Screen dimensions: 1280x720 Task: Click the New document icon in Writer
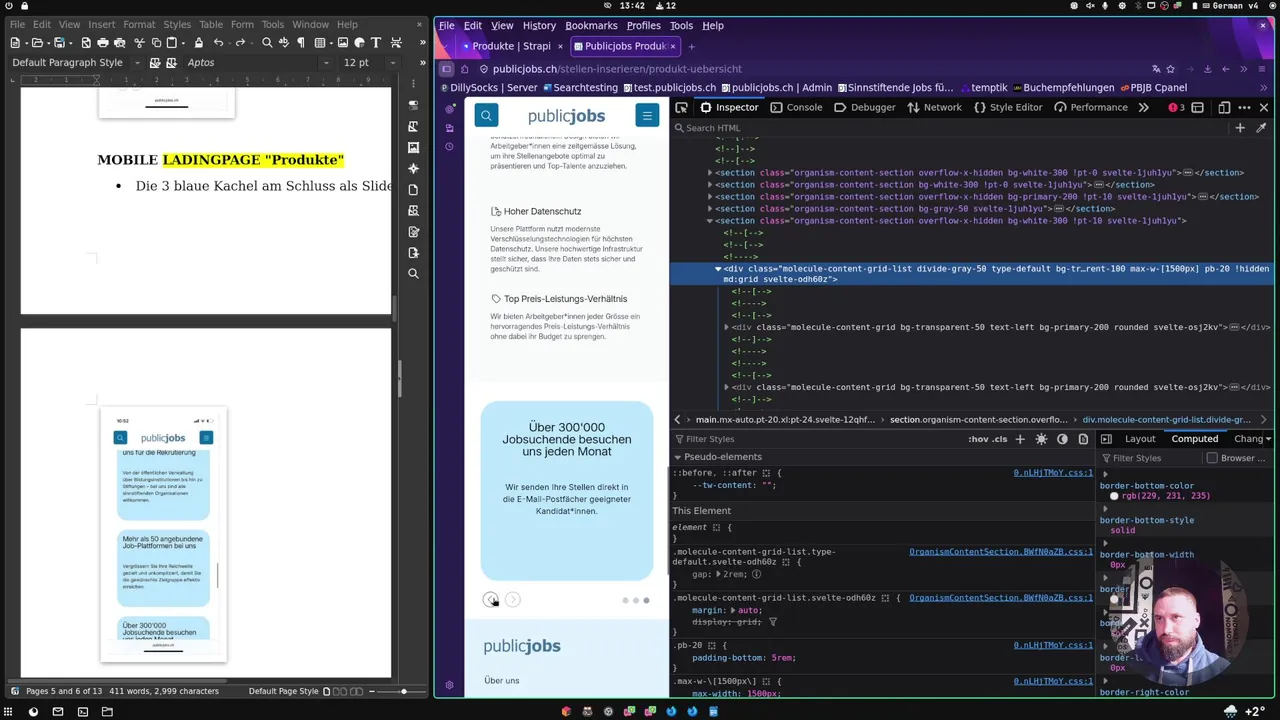tap(15, 43)
